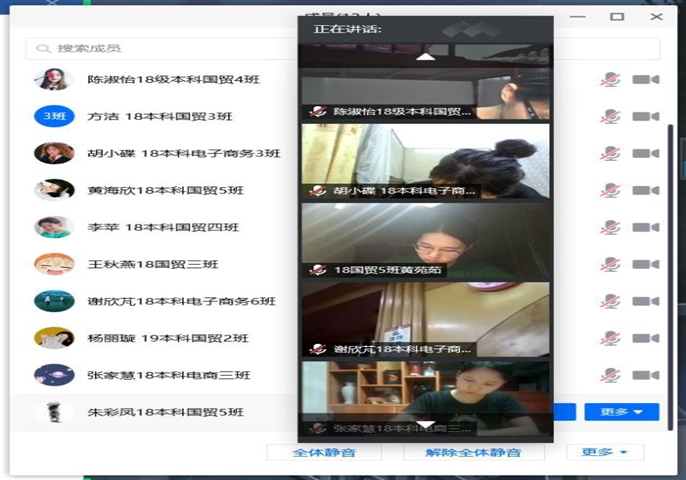Toggle microphone for 杨丽璇 19本科国贸2班

coord(610,338)
